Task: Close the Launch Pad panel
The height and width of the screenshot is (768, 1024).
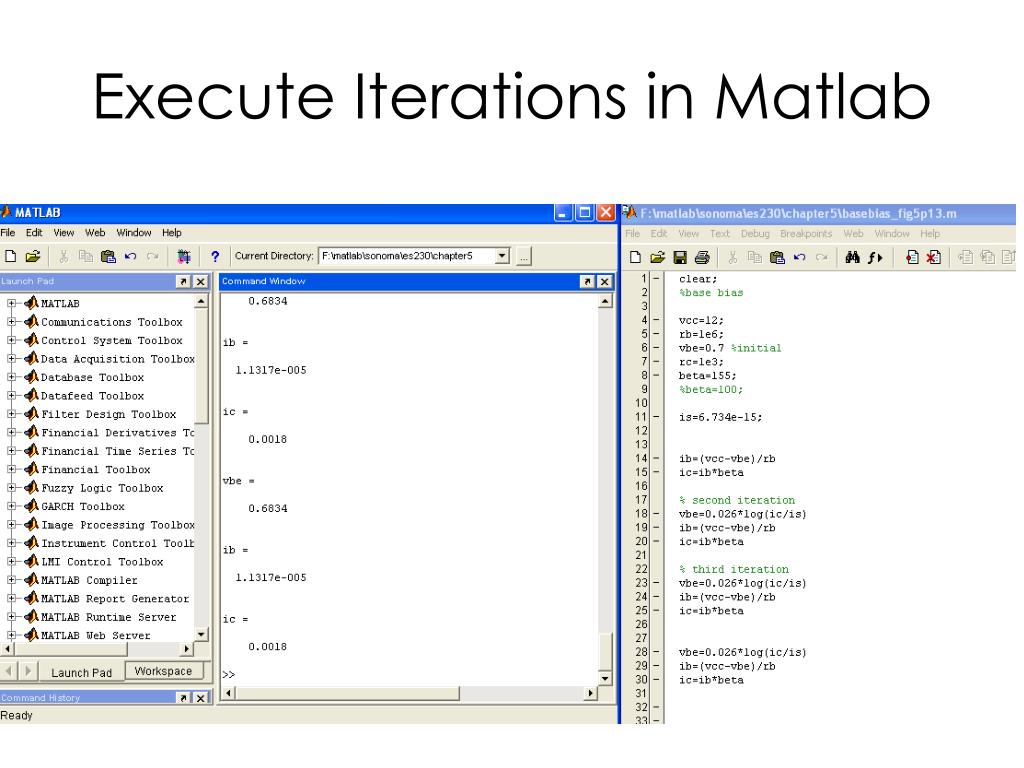Action: click(200, 281)
